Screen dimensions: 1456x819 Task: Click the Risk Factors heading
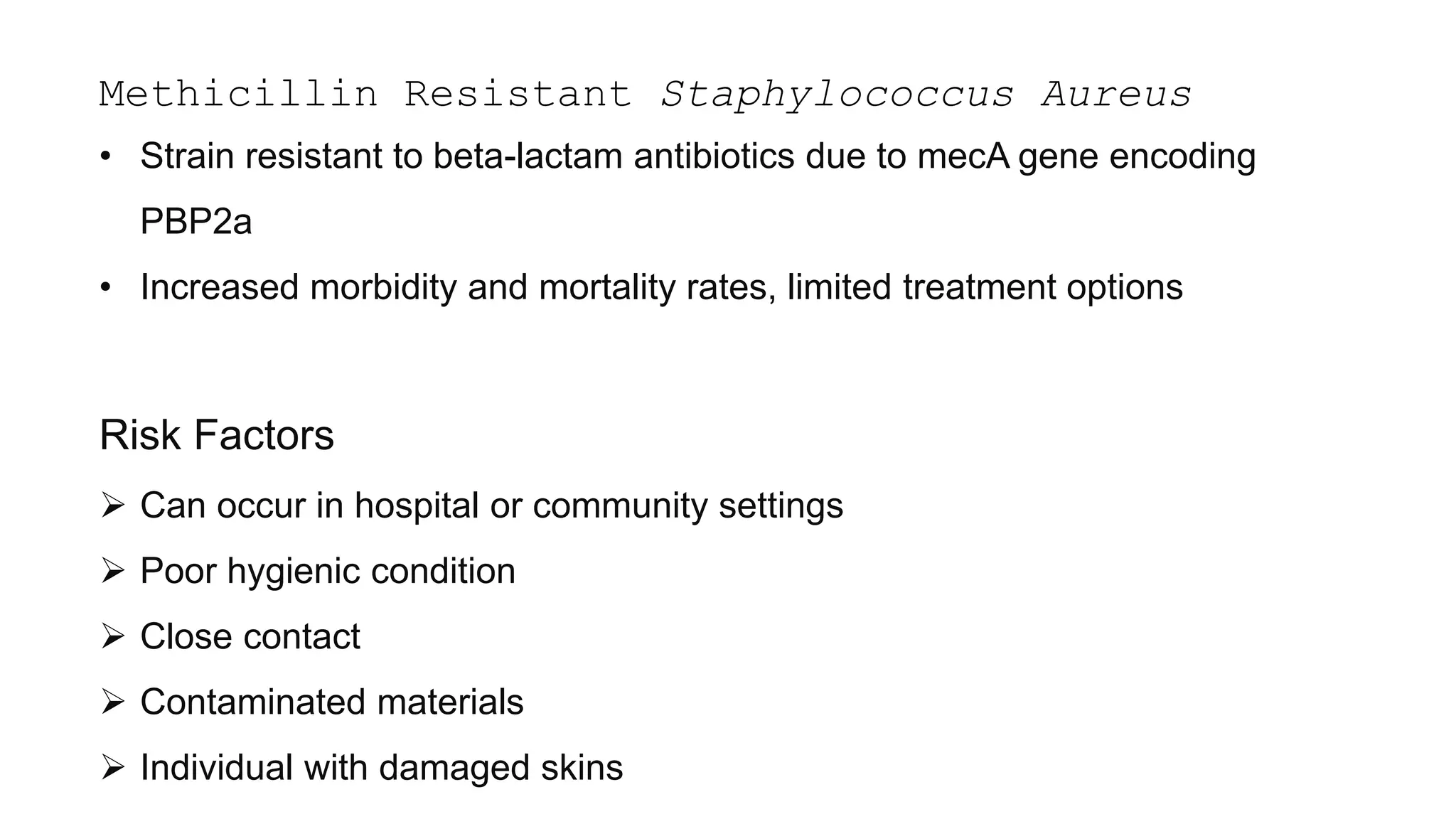point(217,435)
